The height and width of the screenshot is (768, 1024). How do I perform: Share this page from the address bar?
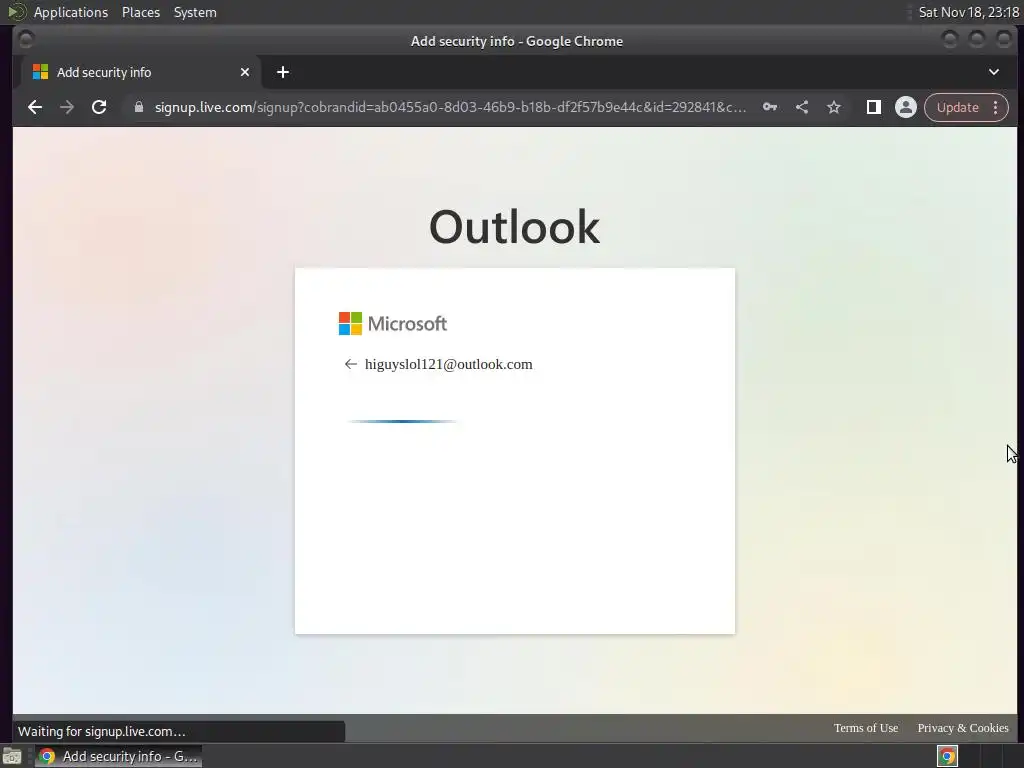click(802, 107)
